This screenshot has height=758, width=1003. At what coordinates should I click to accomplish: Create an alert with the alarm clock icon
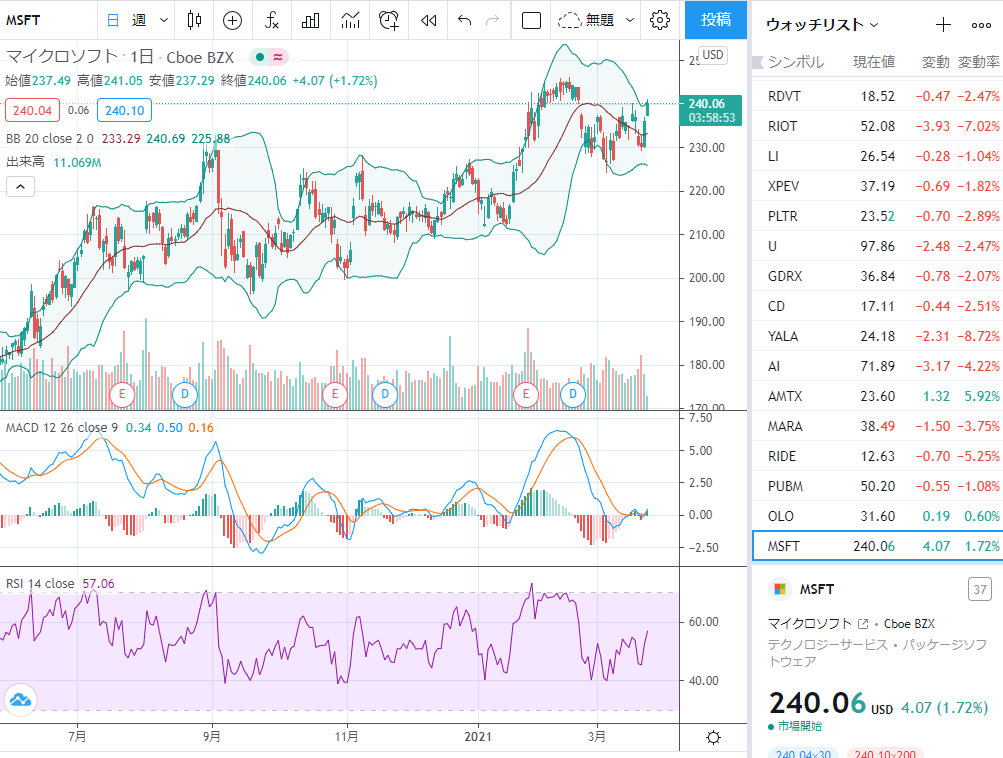(x=389, y=20)
